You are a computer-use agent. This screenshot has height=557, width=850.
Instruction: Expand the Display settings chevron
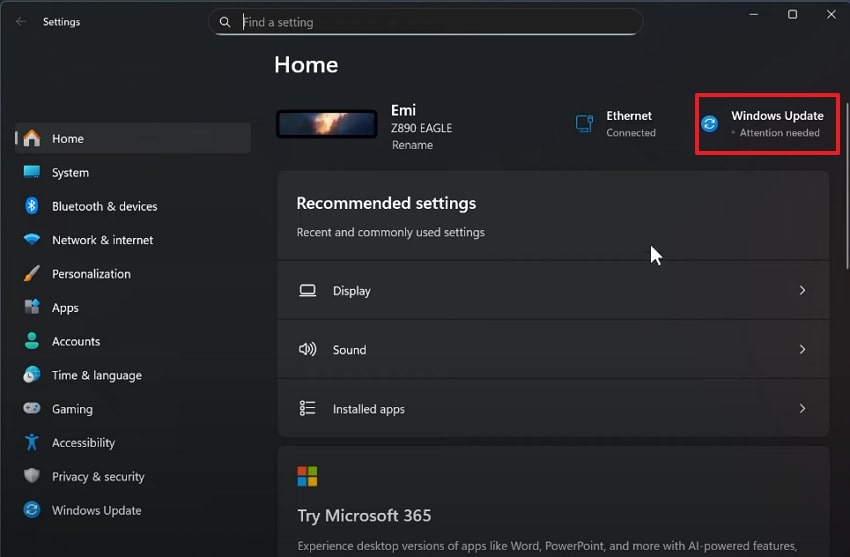point(802,291)
